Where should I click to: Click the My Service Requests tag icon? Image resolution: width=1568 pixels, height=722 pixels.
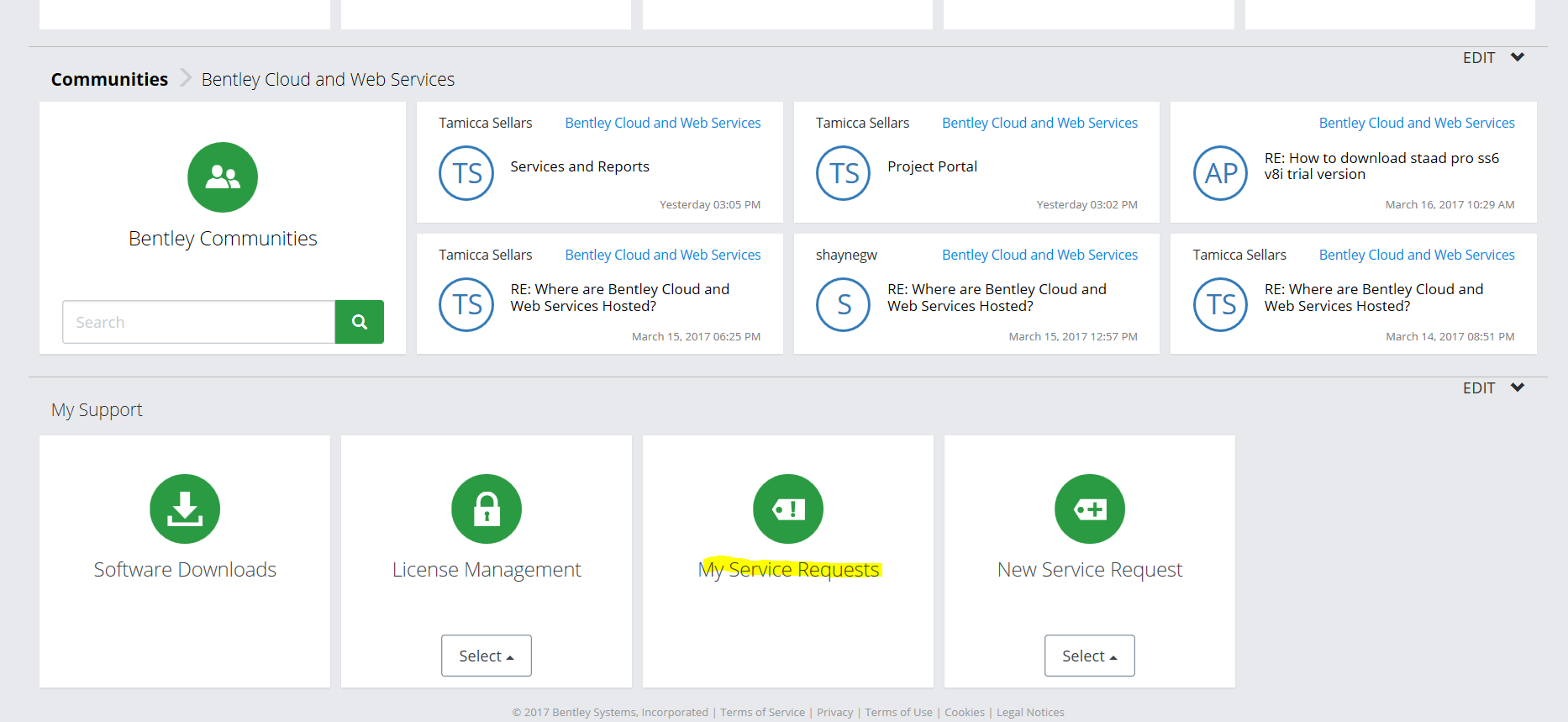point(788,509)
